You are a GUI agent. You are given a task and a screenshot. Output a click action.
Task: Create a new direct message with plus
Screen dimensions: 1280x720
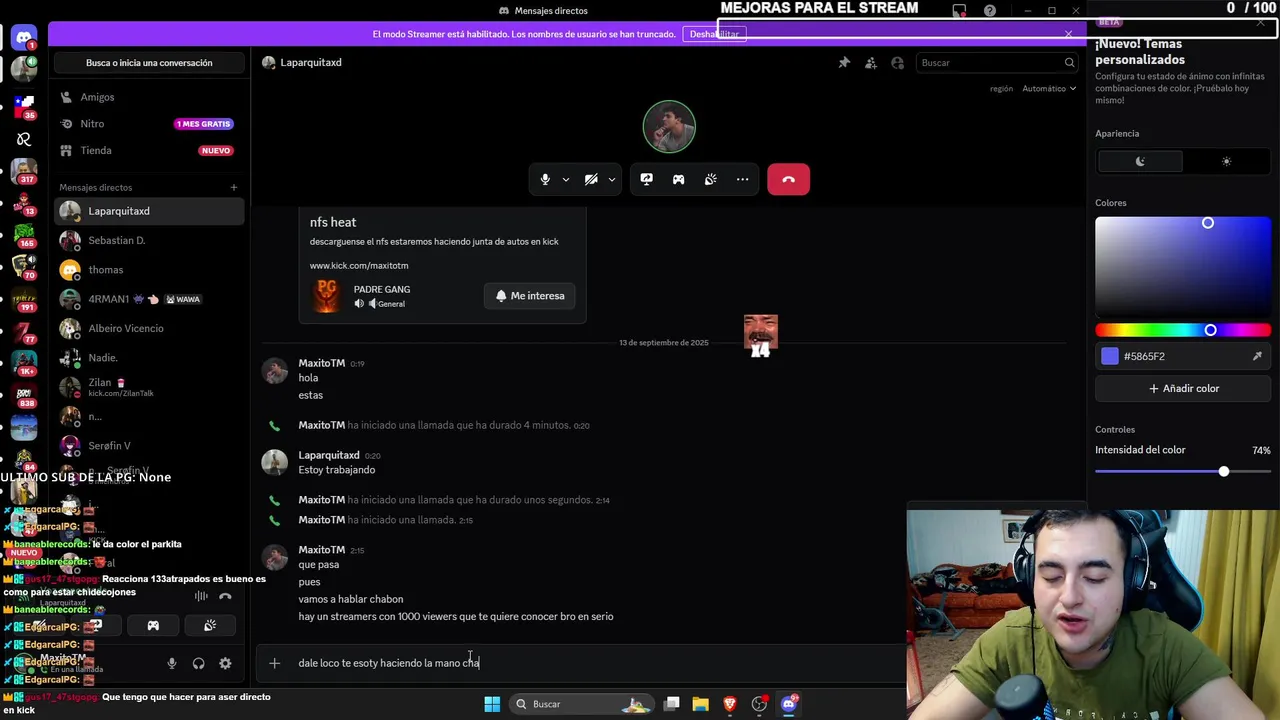click(234, 187)
